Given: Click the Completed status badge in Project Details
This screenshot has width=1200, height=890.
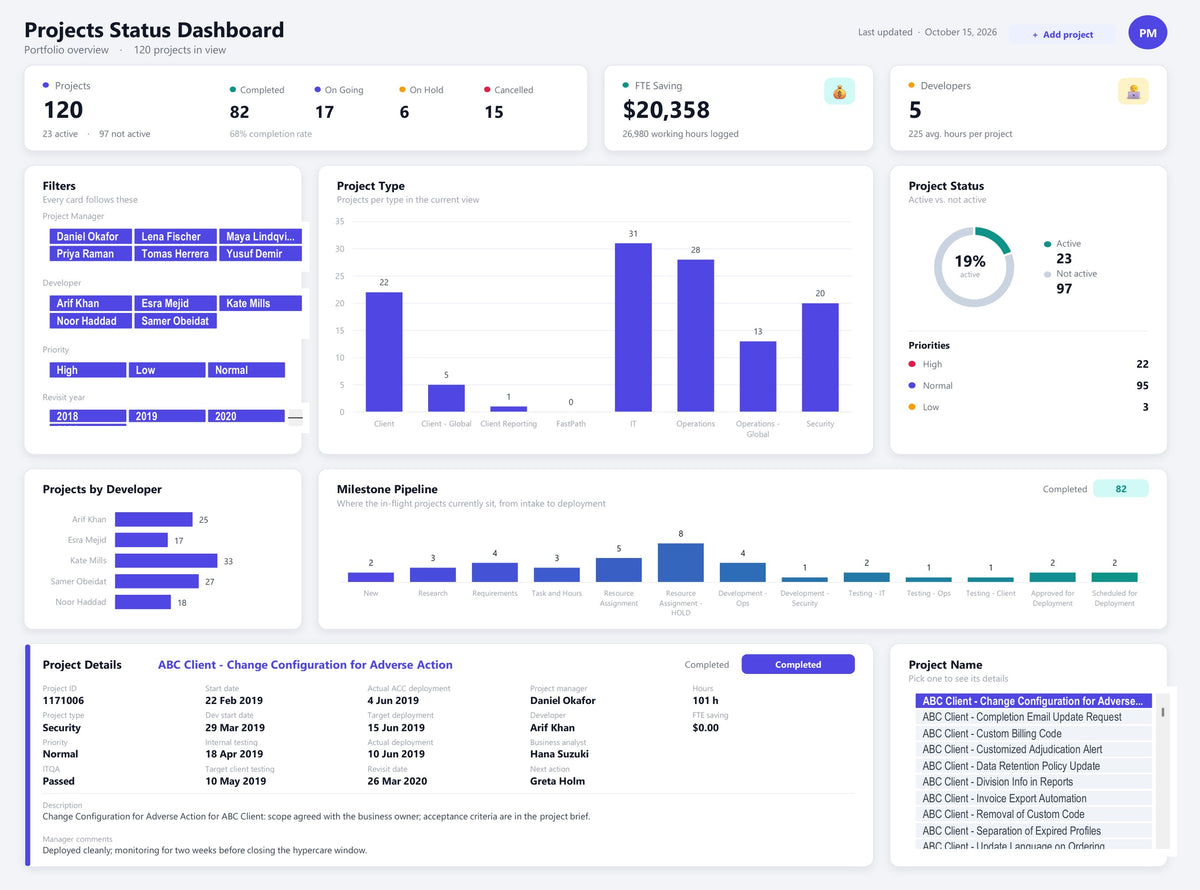Looking at the screenshot, I should click(x=798, y=664).
